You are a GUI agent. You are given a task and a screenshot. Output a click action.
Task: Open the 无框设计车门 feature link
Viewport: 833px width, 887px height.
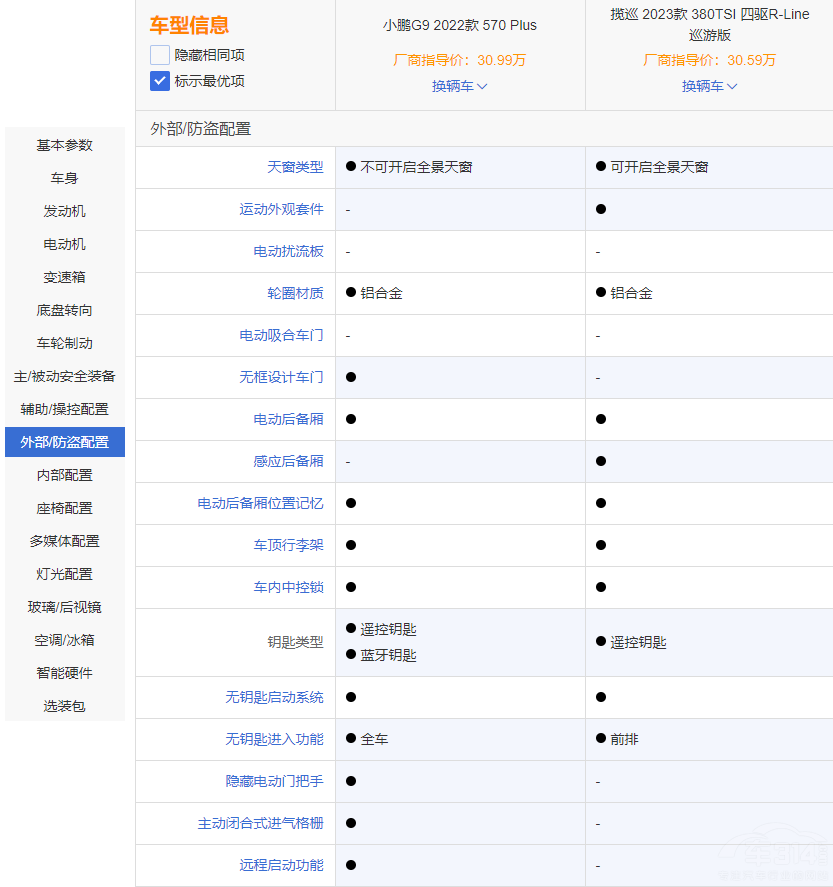pos(281,377)
